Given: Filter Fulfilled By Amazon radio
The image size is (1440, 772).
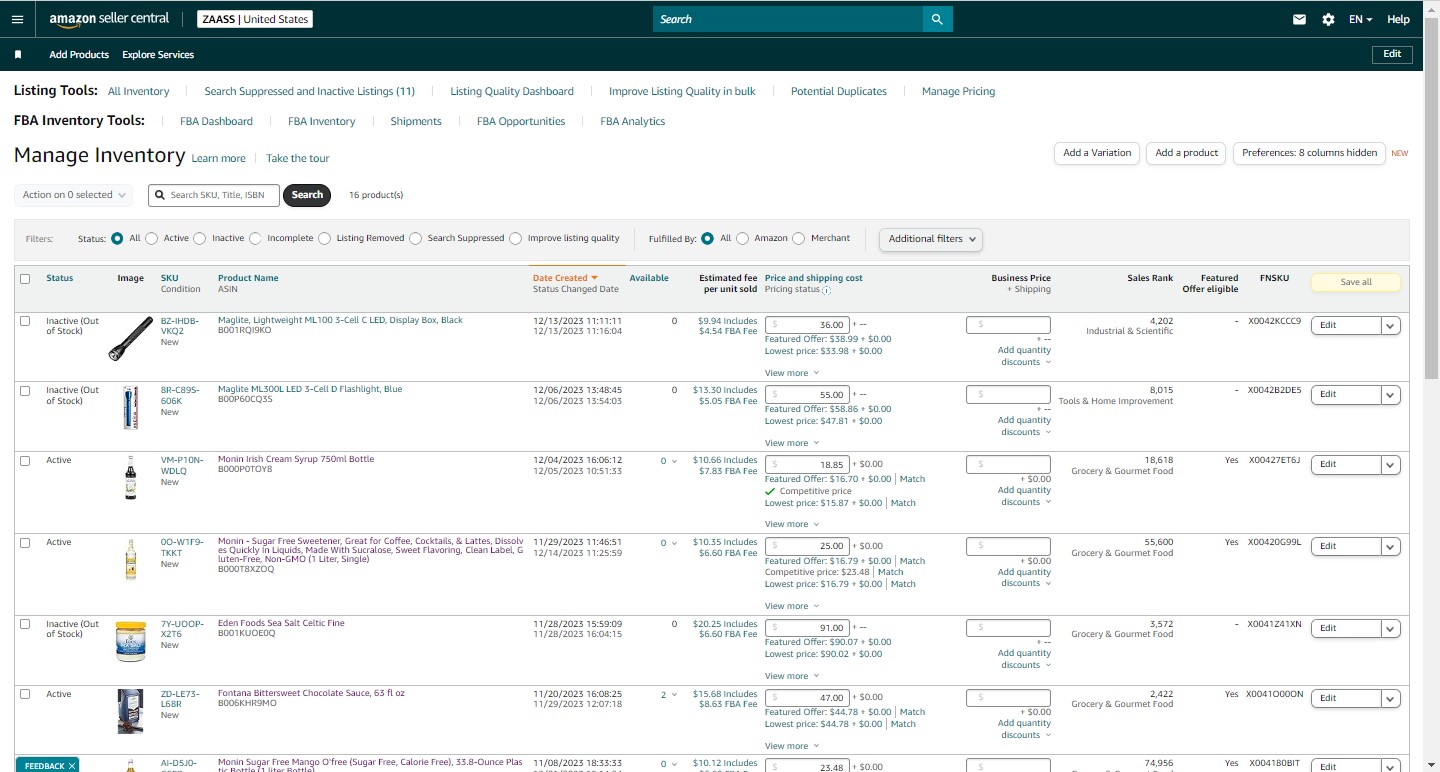Looking at the screenshot, I should tap(741, 239).
